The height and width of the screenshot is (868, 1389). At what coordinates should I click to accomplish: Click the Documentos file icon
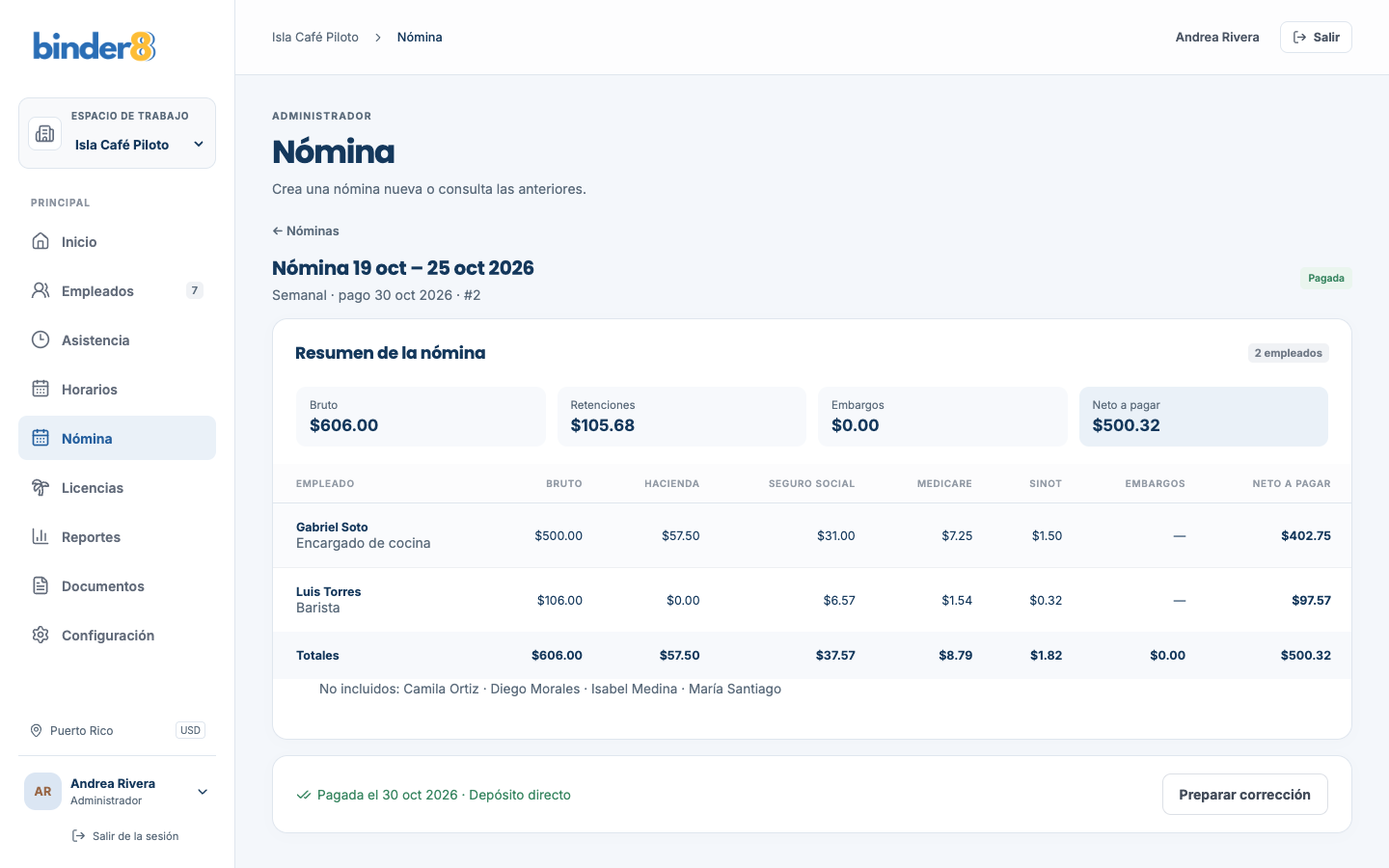[41, 585]
